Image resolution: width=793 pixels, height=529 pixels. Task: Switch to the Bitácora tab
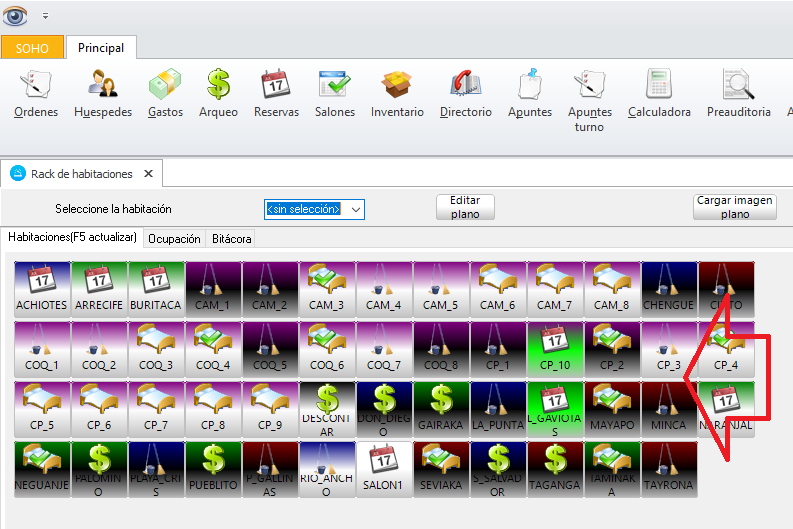point(231,239)
